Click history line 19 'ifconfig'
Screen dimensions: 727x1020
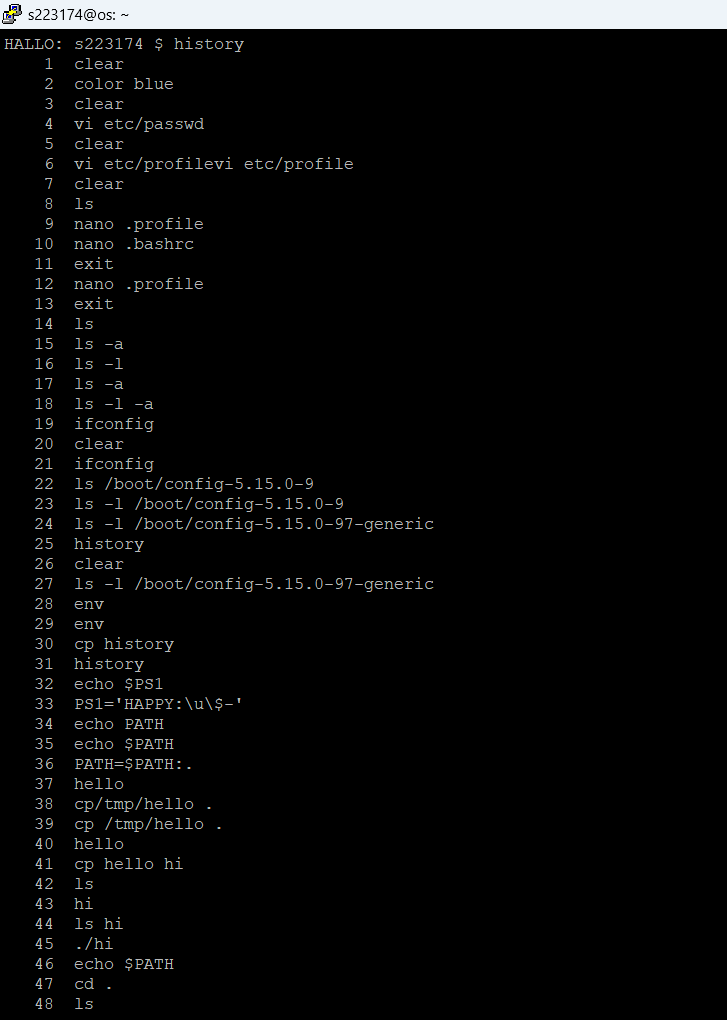[113, 424]
